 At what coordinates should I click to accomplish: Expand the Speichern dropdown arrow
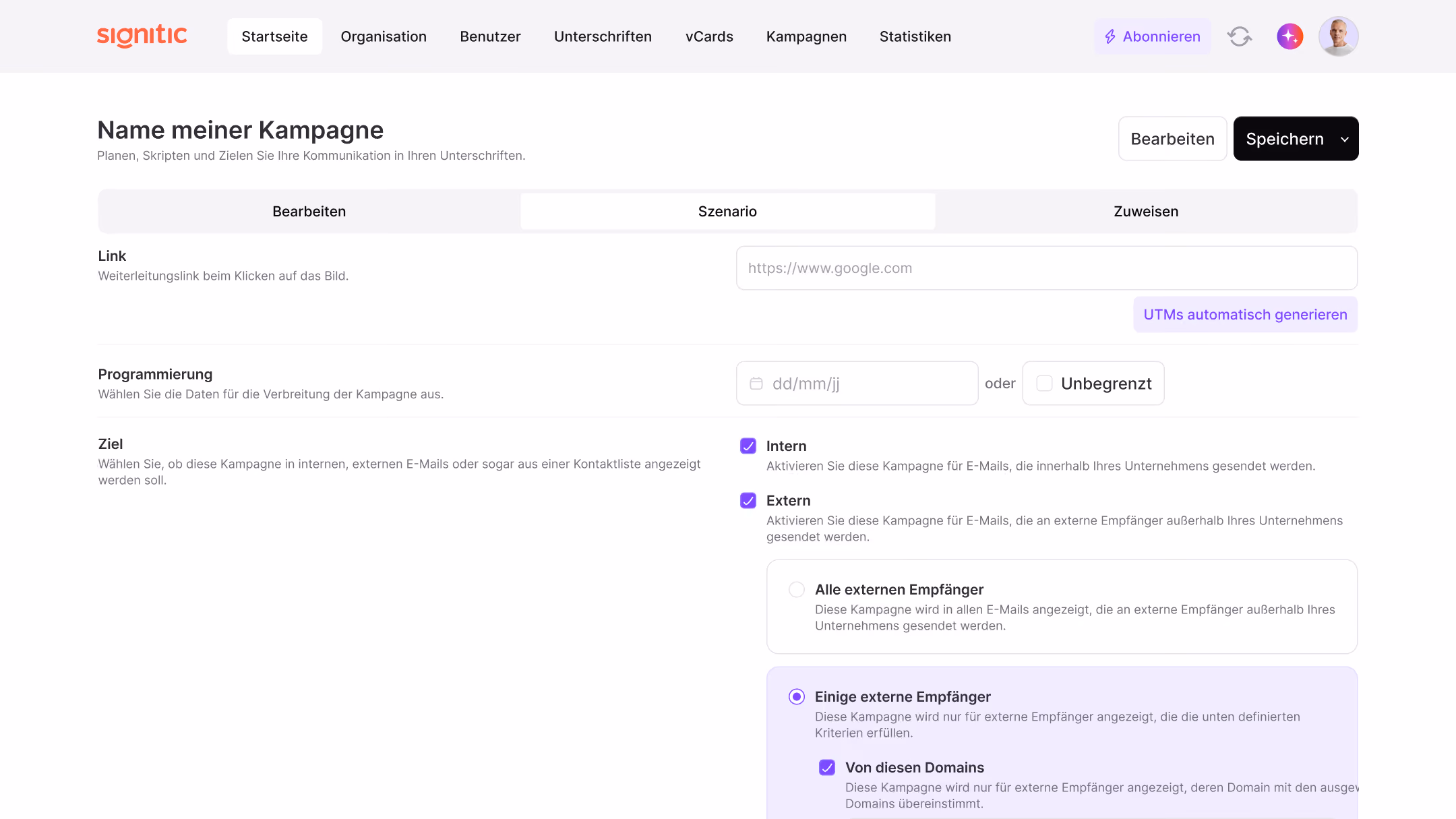pos(1345,139)
